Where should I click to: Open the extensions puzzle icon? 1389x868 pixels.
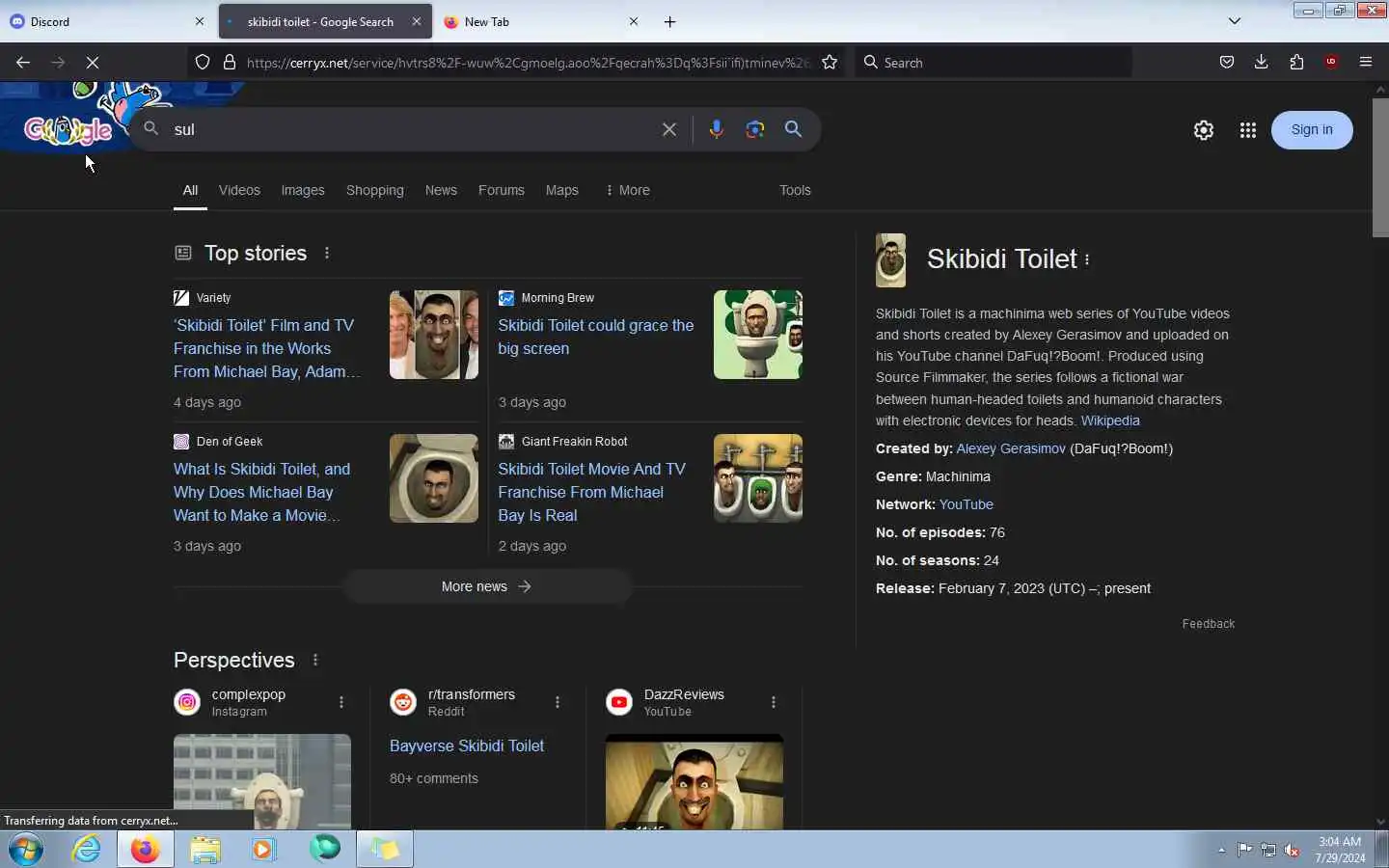click(x=1296, y=62)
